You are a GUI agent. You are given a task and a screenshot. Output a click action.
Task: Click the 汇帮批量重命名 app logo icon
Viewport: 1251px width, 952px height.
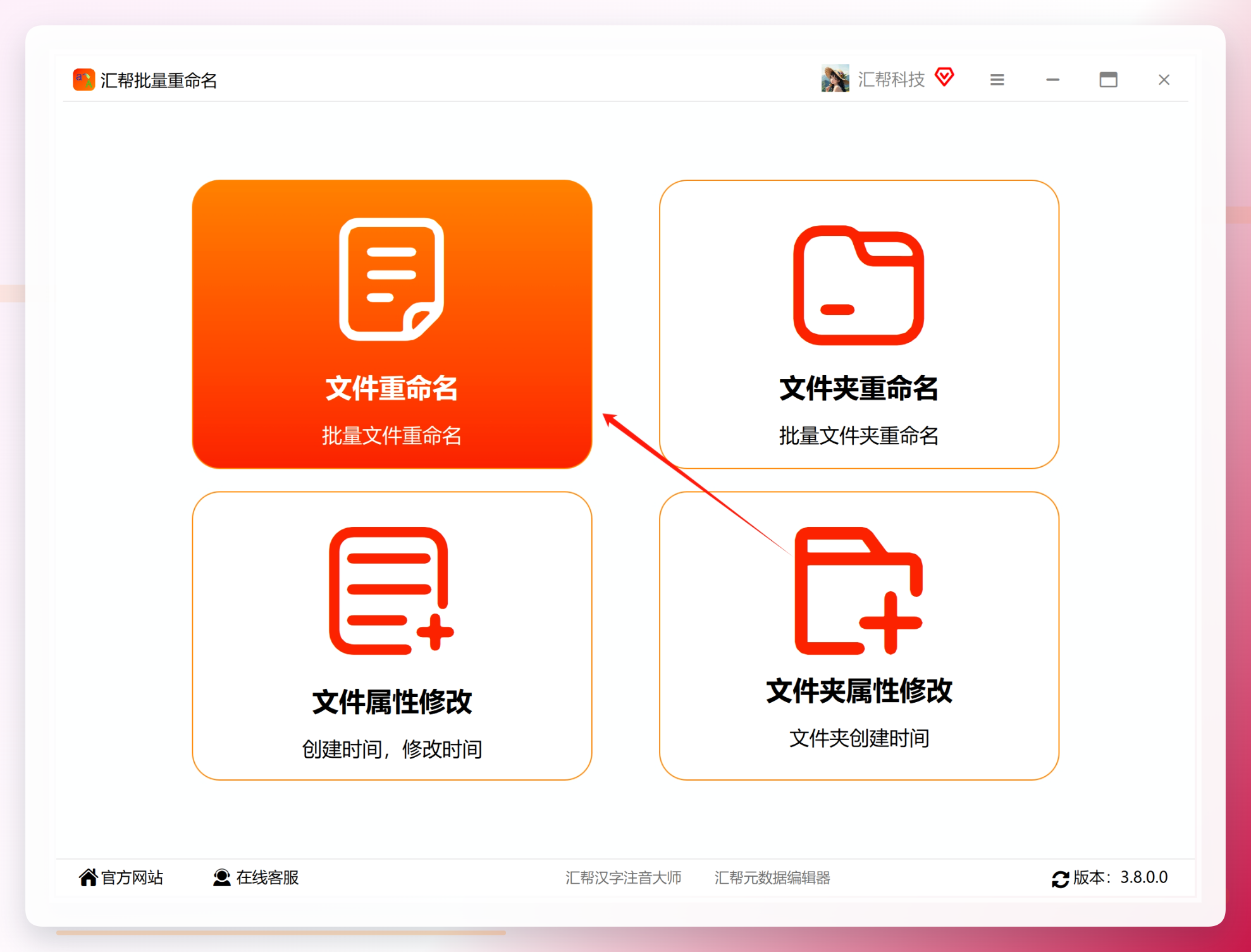(x=83, y=80)
